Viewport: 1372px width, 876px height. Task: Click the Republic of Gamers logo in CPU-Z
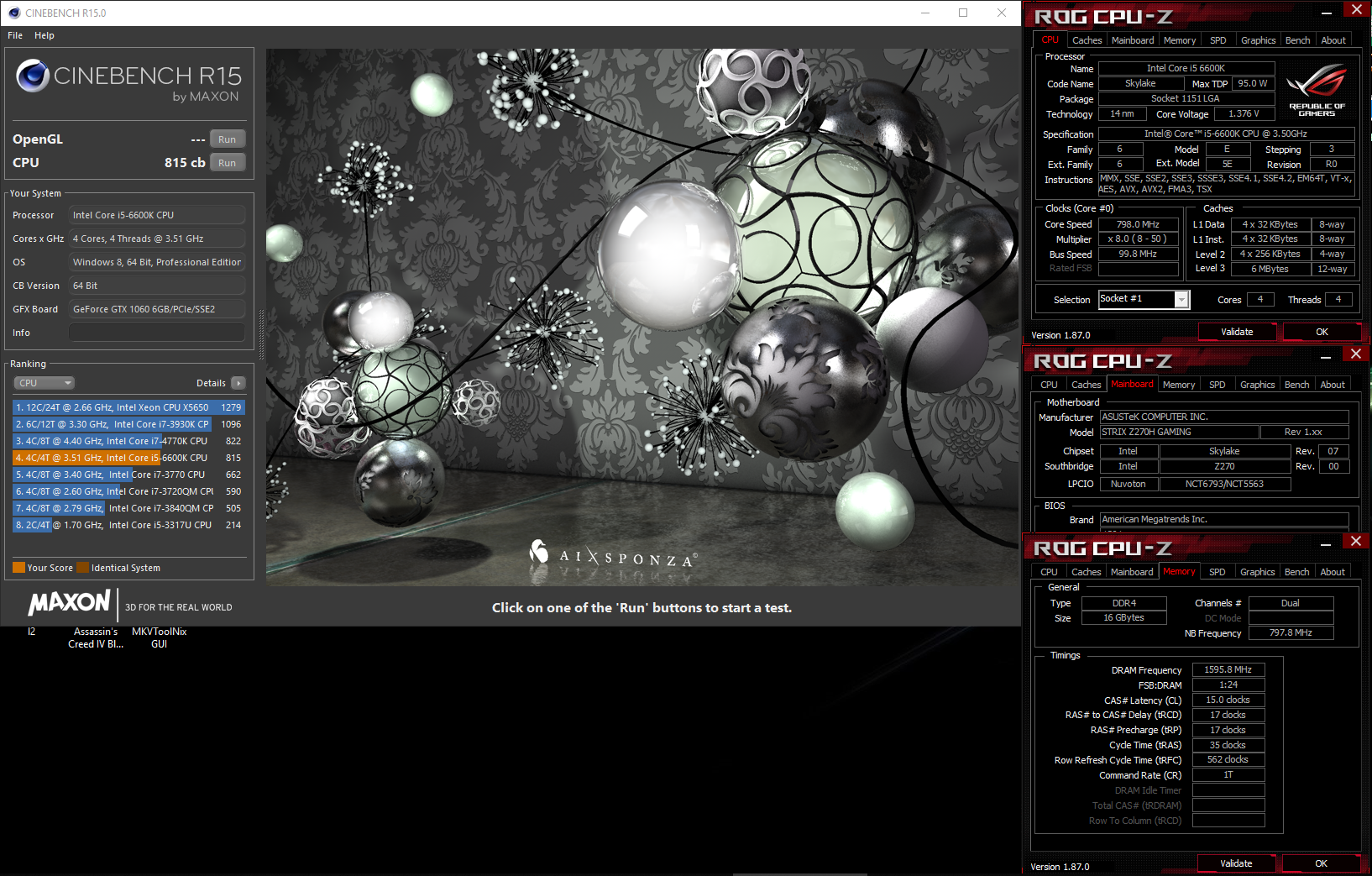[x=1317, y=91]
